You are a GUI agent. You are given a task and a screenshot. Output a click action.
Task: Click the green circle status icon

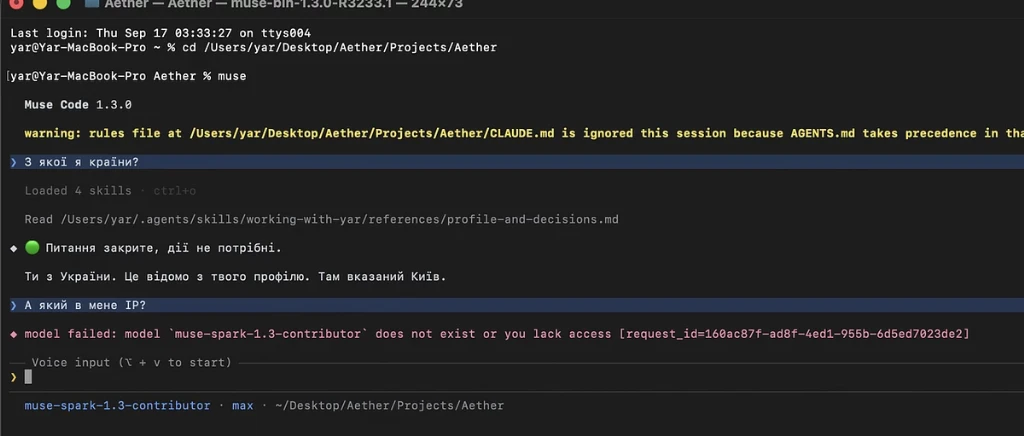(32, 248)
